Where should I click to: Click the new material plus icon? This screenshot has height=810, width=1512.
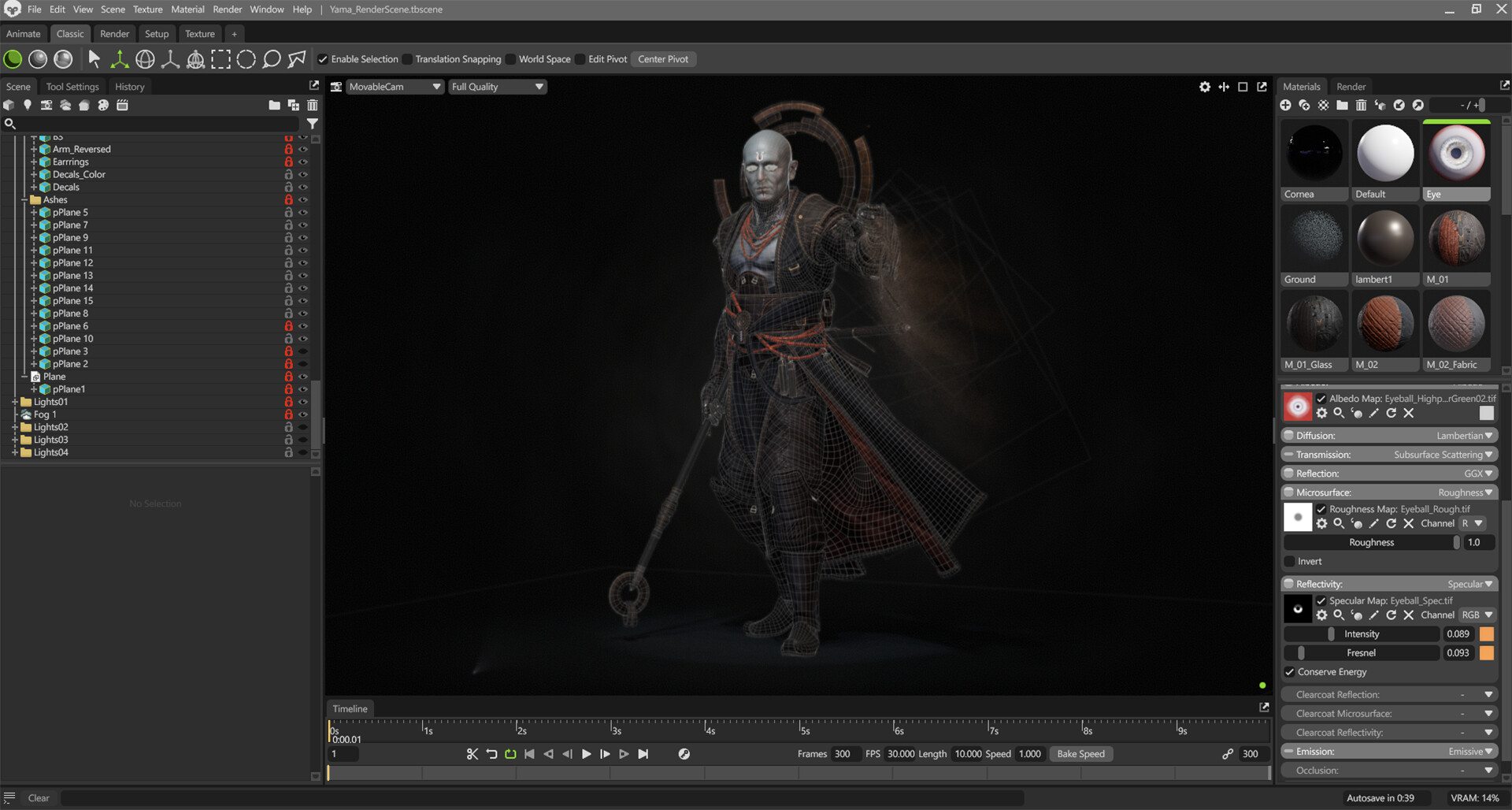click(x=1285, y=106)
